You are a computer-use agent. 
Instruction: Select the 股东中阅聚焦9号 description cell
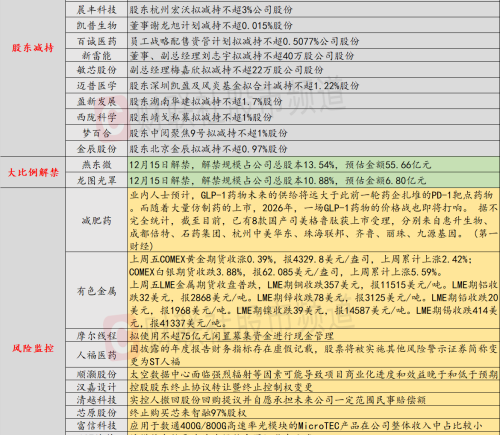[314, 133]
